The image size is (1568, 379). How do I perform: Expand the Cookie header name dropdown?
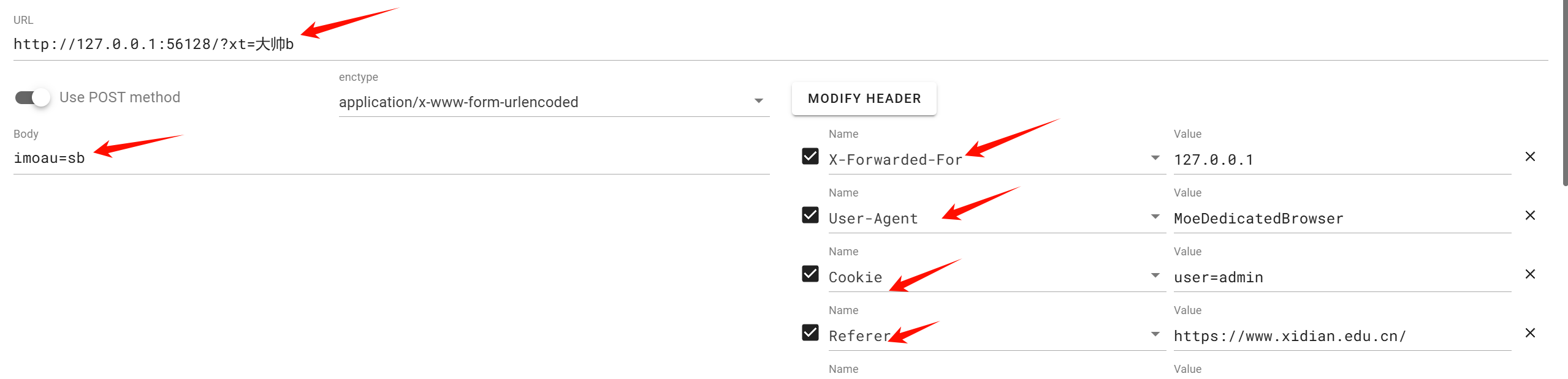coord(1154,276)
